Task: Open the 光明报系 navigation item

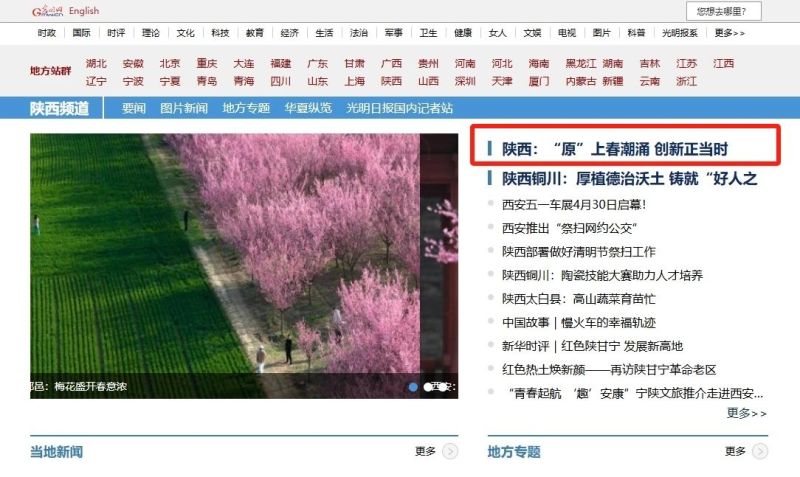Action: (680, 33)
